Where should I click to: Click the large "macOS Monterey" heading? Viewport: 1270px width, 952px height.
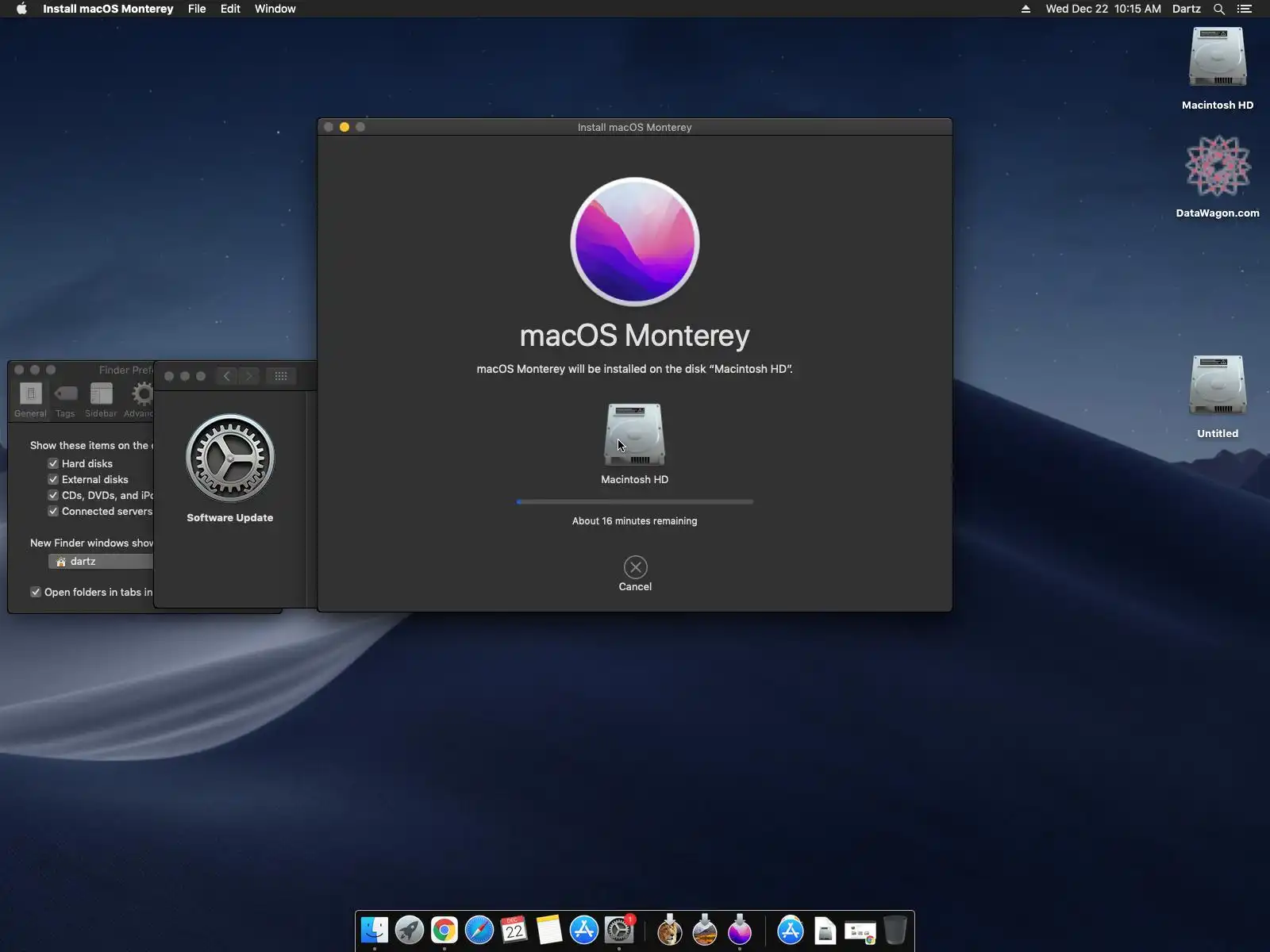click(x=635, y=336)
